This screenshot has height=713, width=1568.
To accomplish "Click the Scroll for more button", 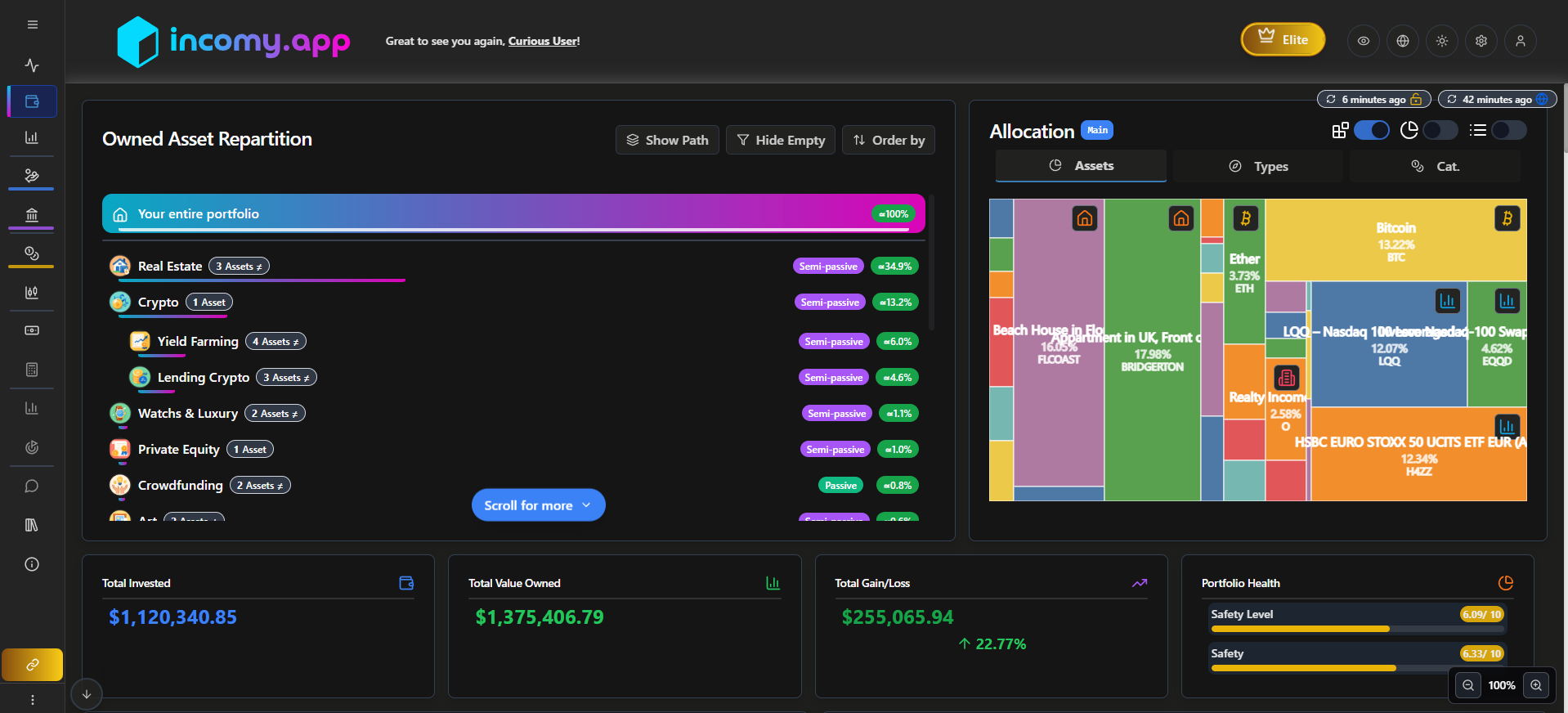I will (538, 504).
